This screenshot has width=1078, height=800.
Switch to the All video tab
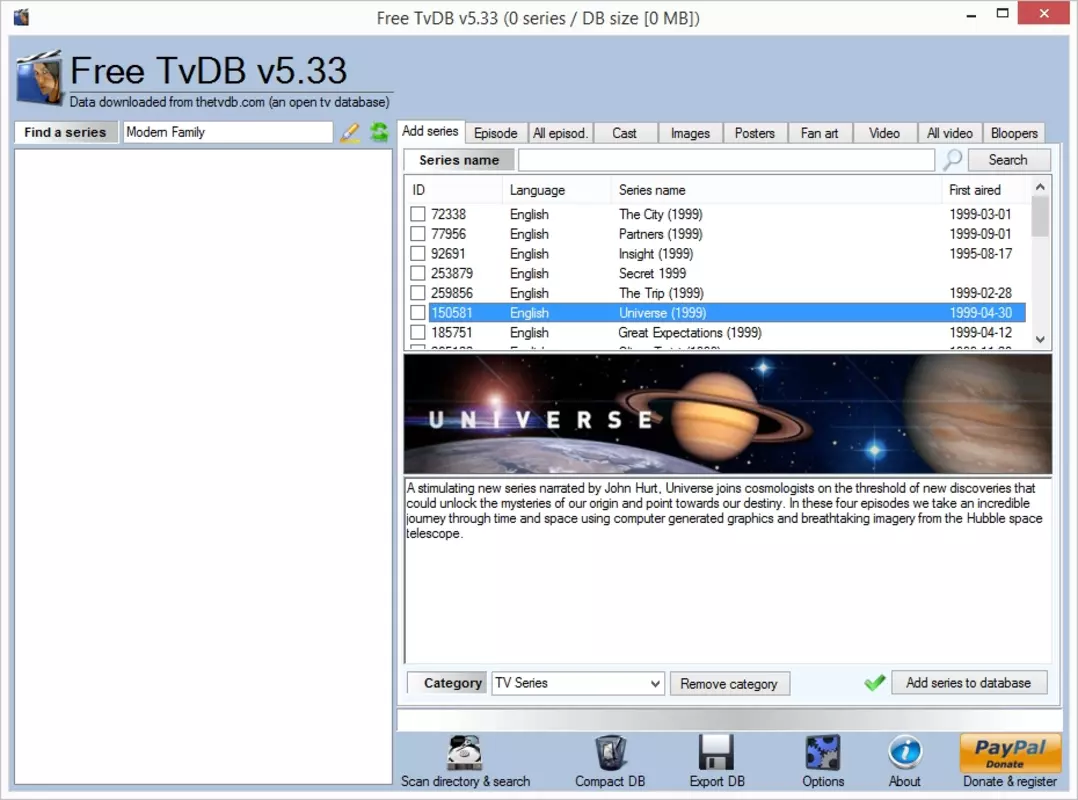[949, 133]
